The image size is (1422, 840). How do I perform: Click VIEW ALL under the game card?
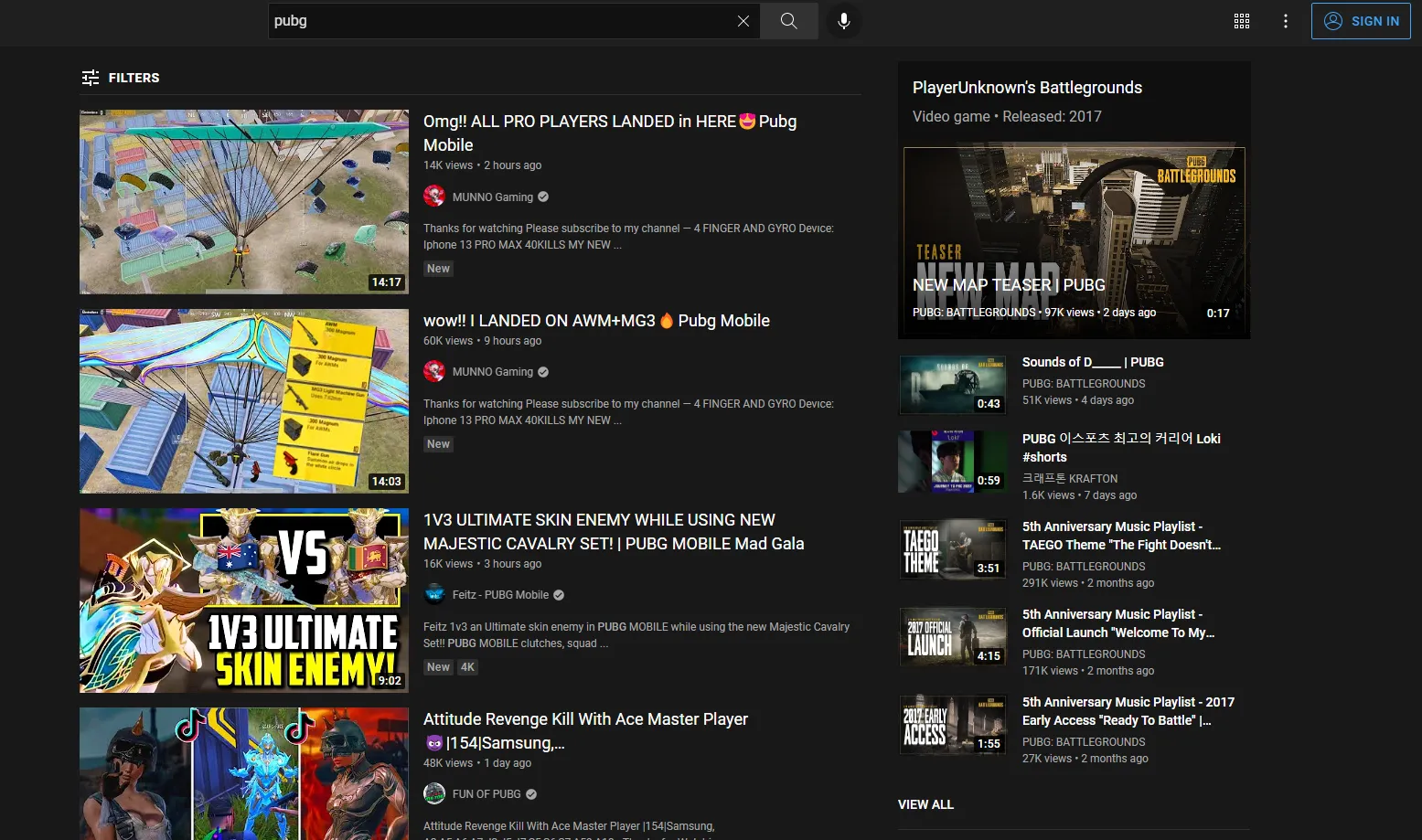925,804
